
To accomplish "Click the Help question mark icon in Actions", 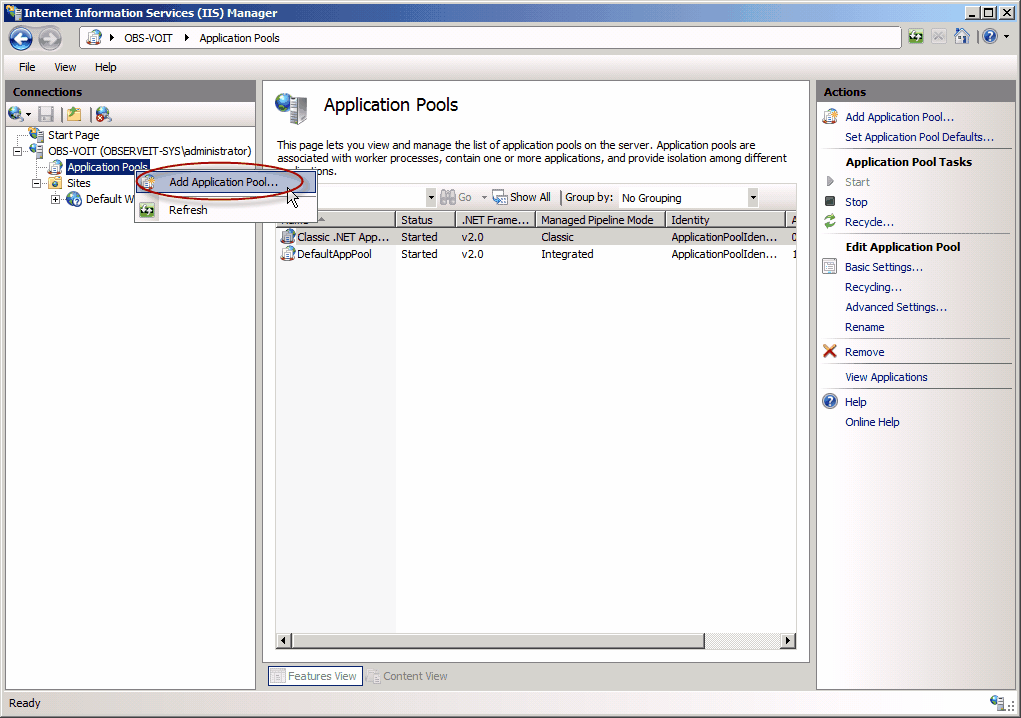I will tap(829, 402).
